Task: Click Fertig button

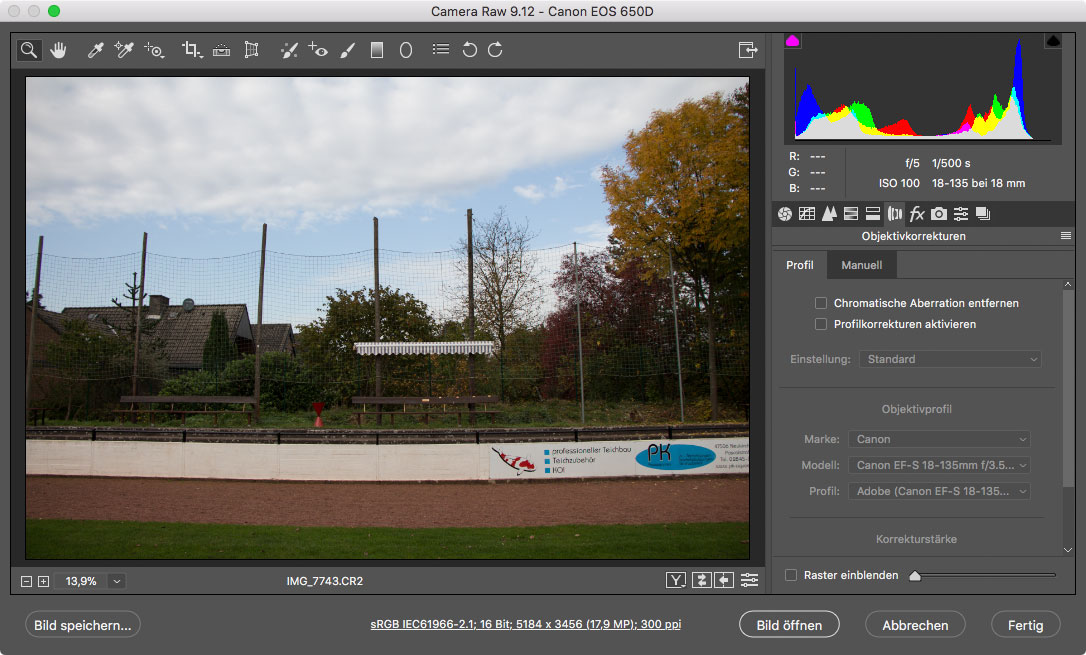Action: tap(1026, 625)
